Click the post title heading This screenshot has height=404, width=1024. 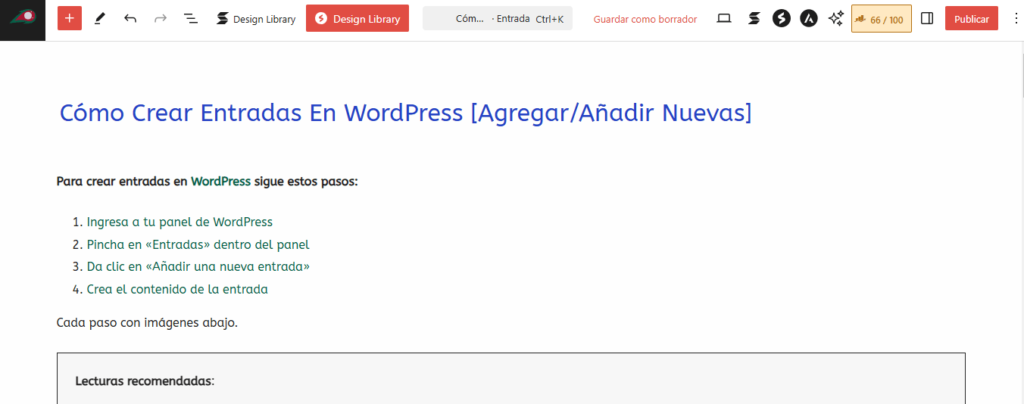click(406, 114)
